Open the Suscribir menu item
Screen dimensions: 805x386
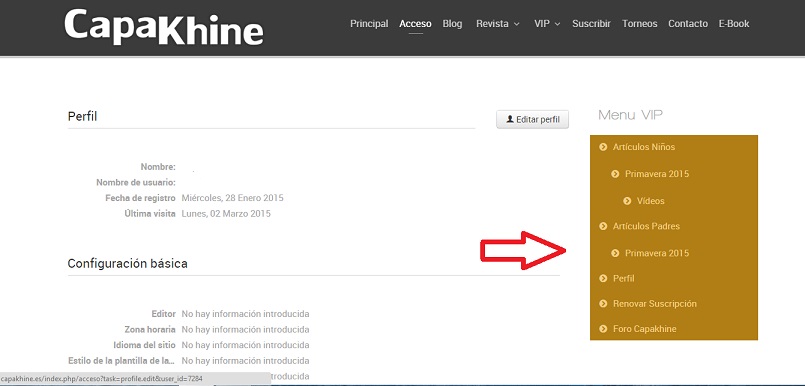pyautogui.click(x=591, y=24)
